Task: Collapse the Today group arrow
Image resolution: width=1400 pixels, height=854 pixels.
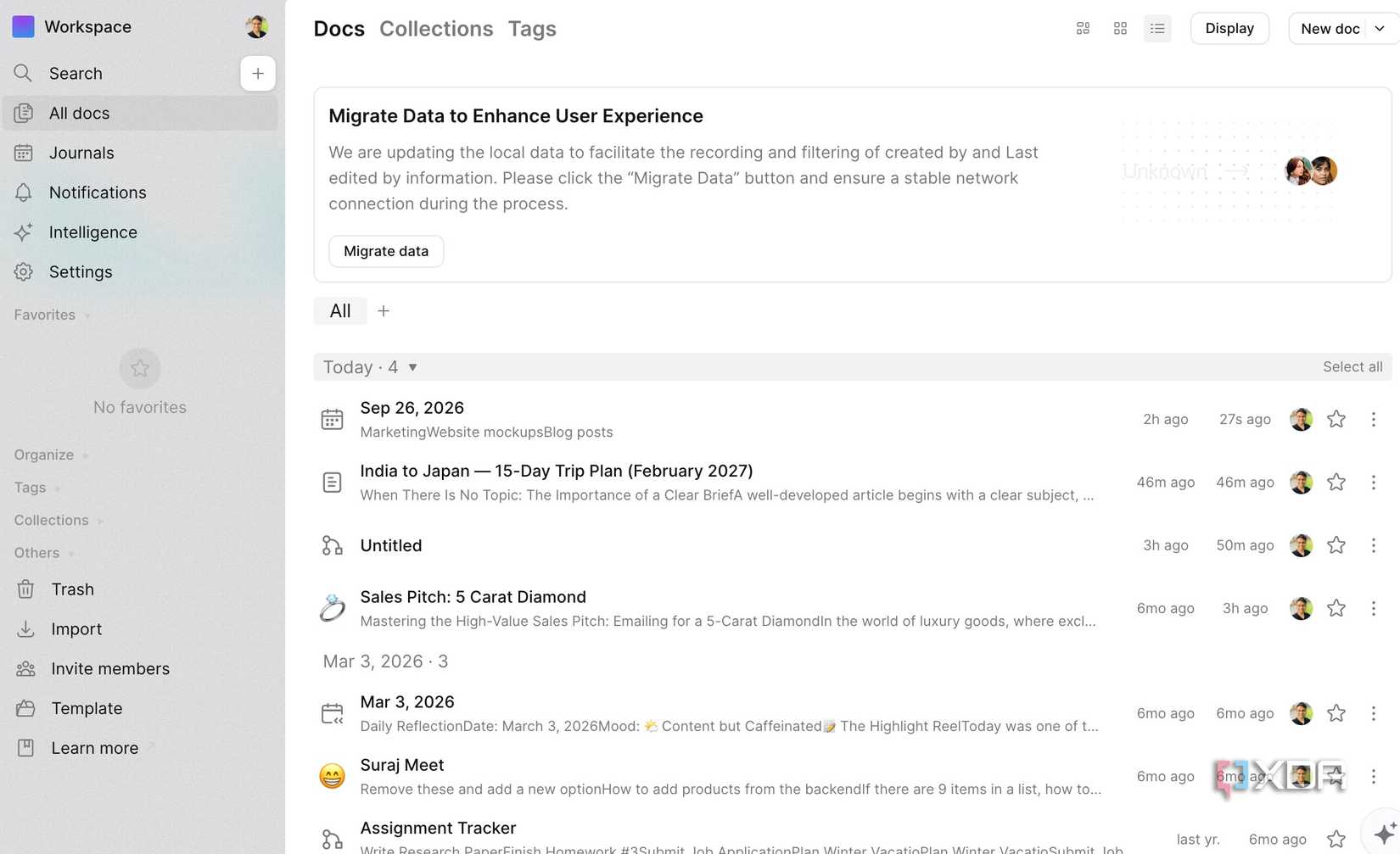Action: (x=412, y=367)
